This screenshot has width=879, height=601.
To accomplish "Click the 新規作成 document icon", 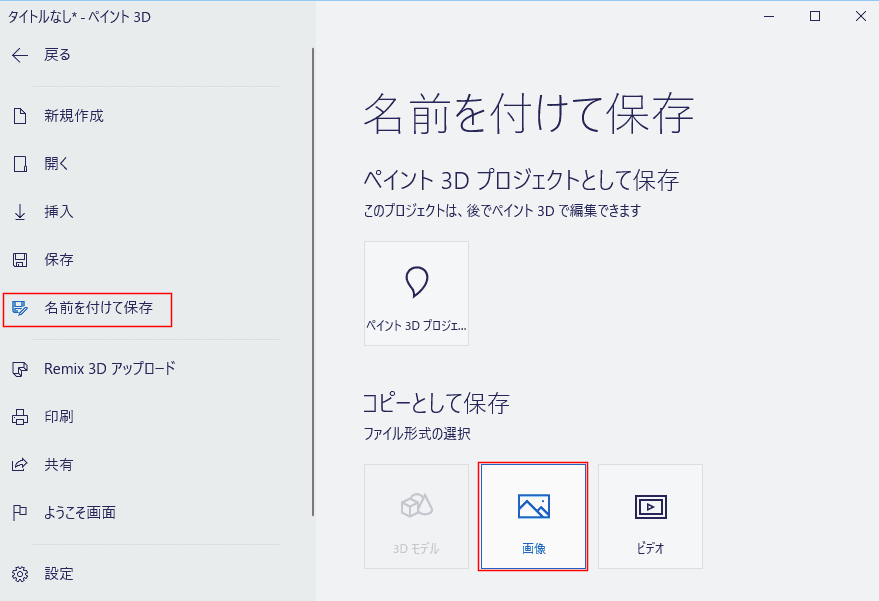I will click(20, 116).
